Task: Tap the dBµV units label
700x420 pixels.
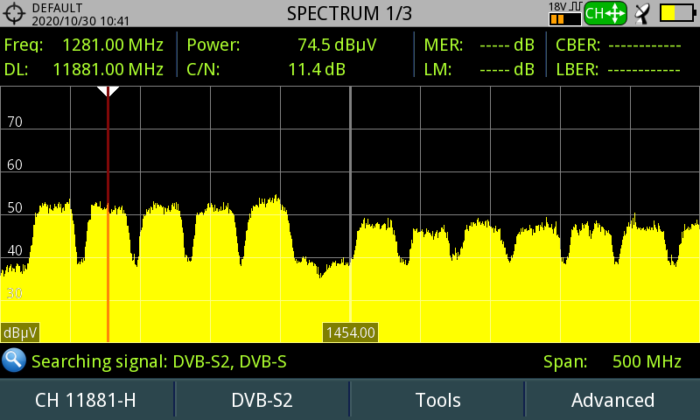Action: [20, 333]
